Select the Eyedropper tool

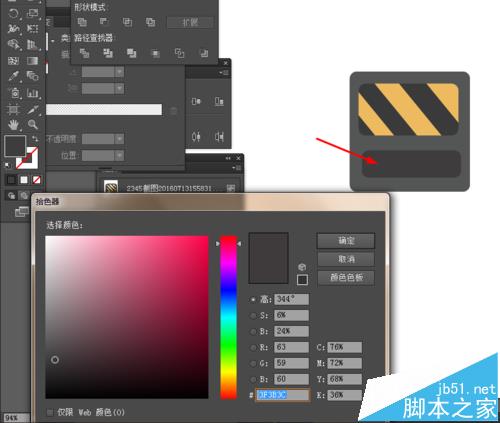tap(13, 76)
